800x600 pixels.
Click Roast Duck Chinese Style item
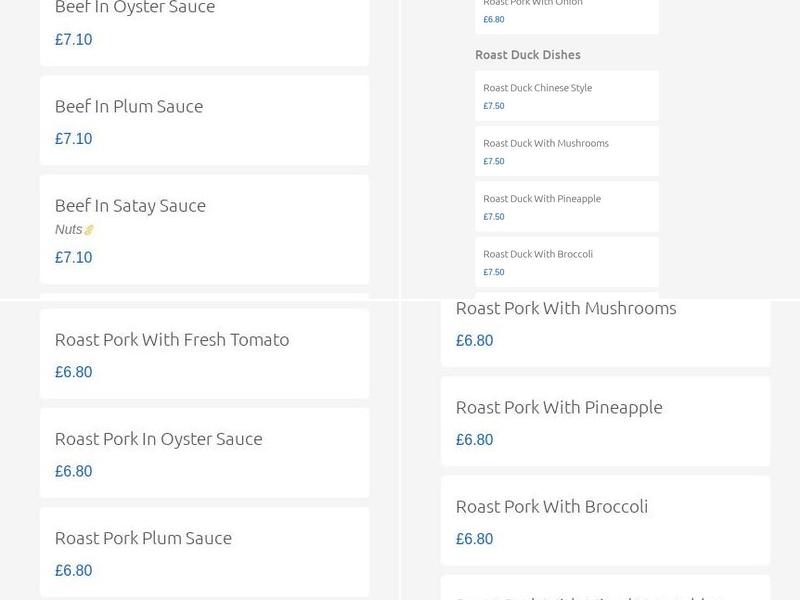566,95
